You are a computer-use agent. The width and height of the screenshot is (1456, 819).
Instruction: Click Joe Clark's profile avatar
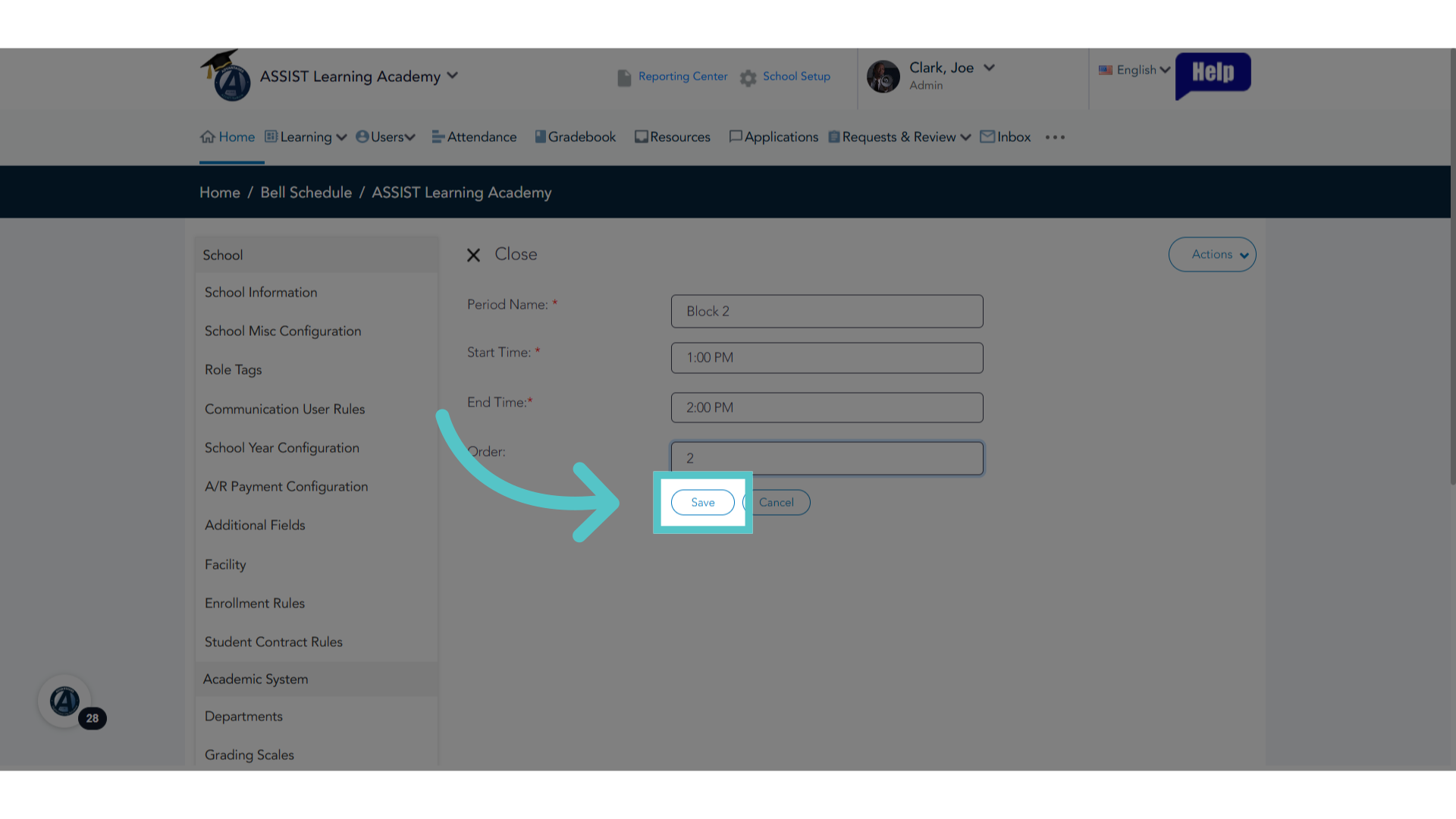pos(883,77)
